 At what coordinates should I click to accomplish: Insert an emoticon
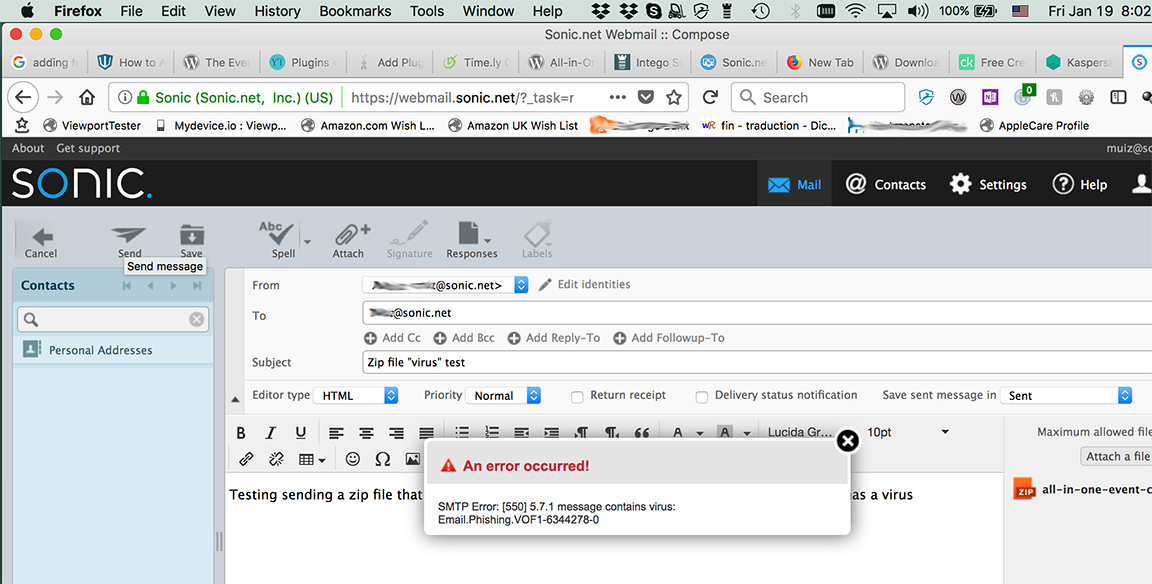tap(353, 459)
